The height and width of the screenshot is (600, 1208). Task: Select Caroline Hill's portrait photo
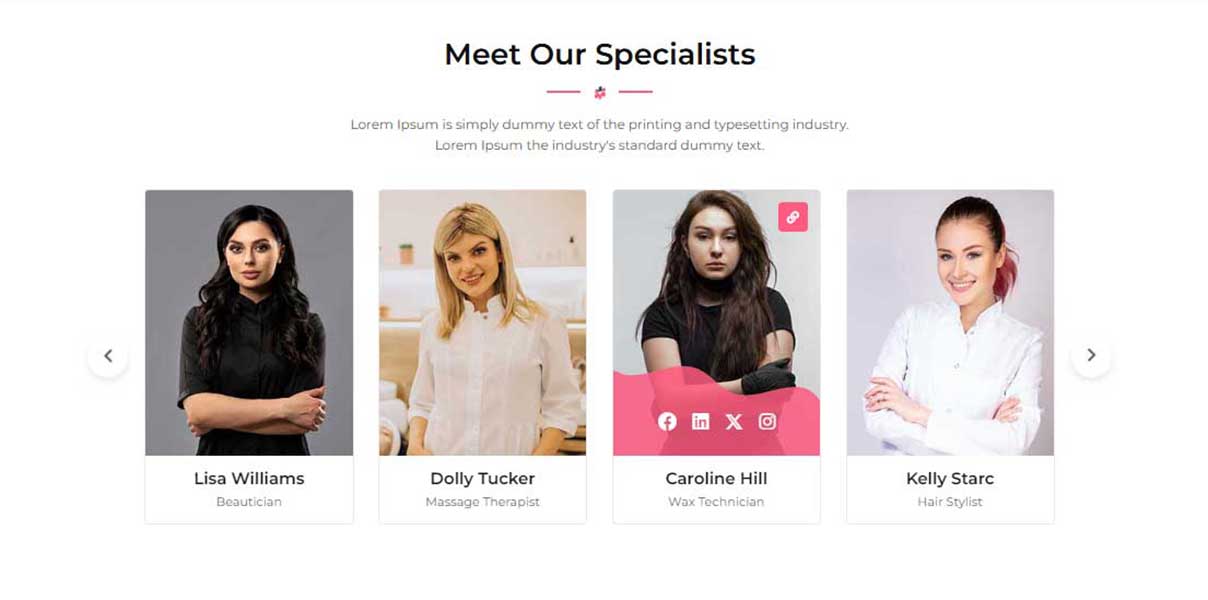point(716,323)
